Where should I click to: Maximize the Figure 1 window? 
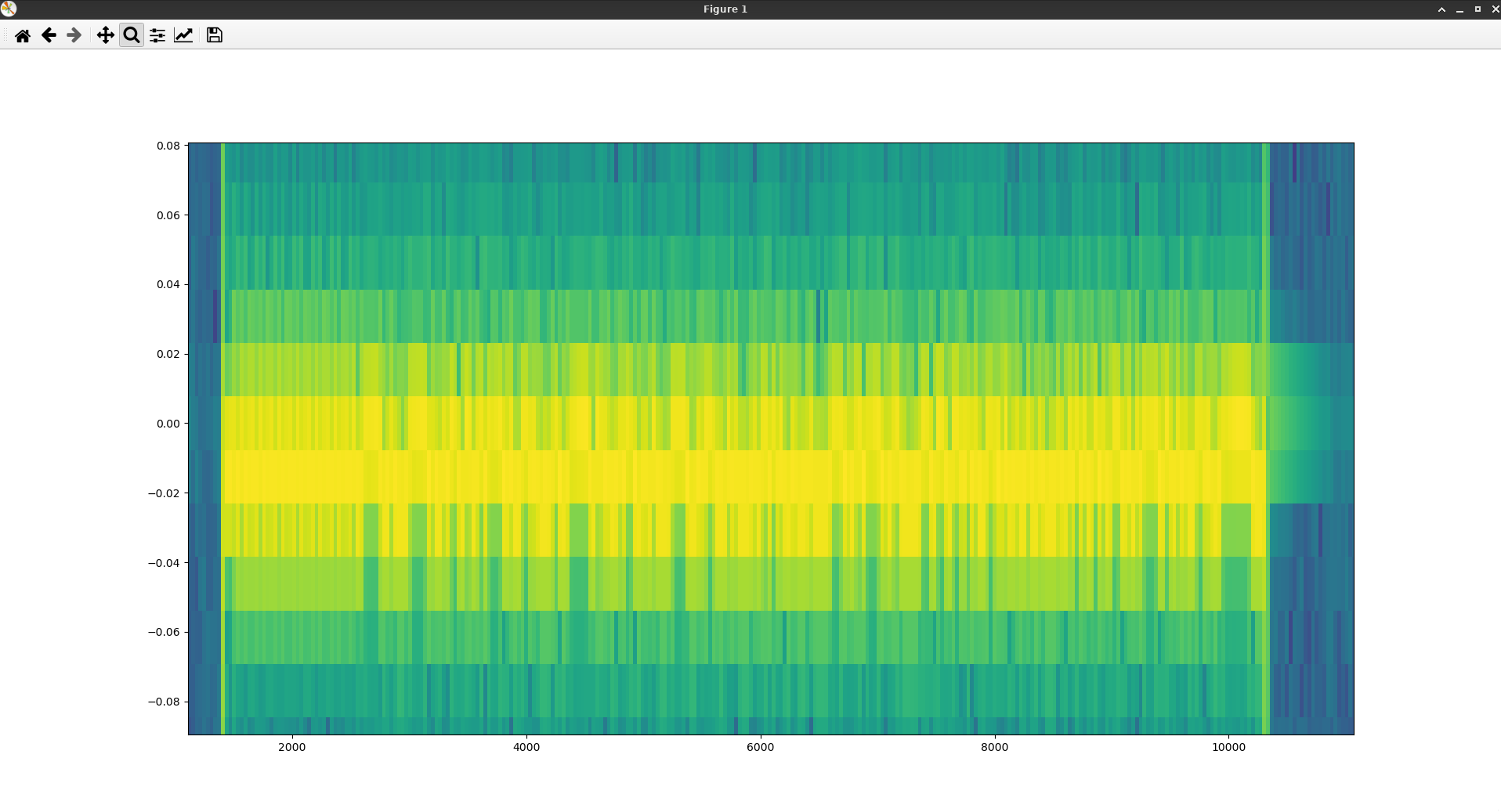click(1477, 9)
